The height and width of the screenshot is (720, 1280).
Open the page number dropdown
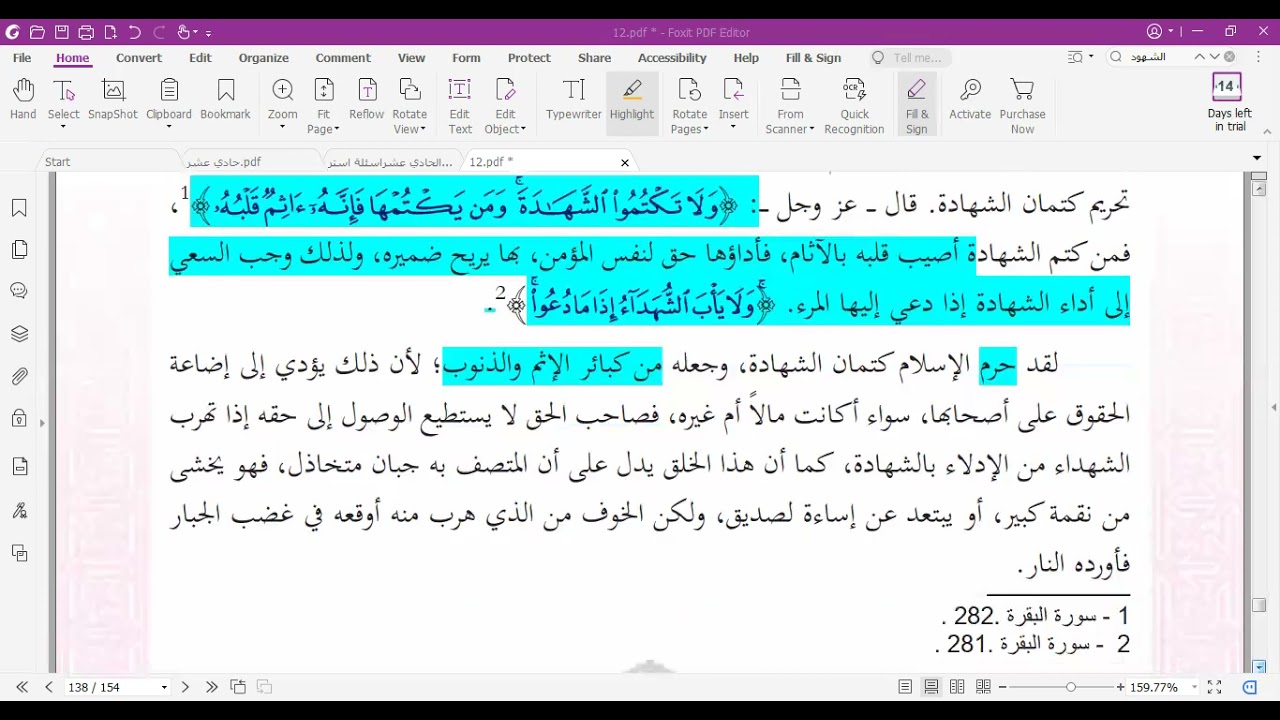164,688
